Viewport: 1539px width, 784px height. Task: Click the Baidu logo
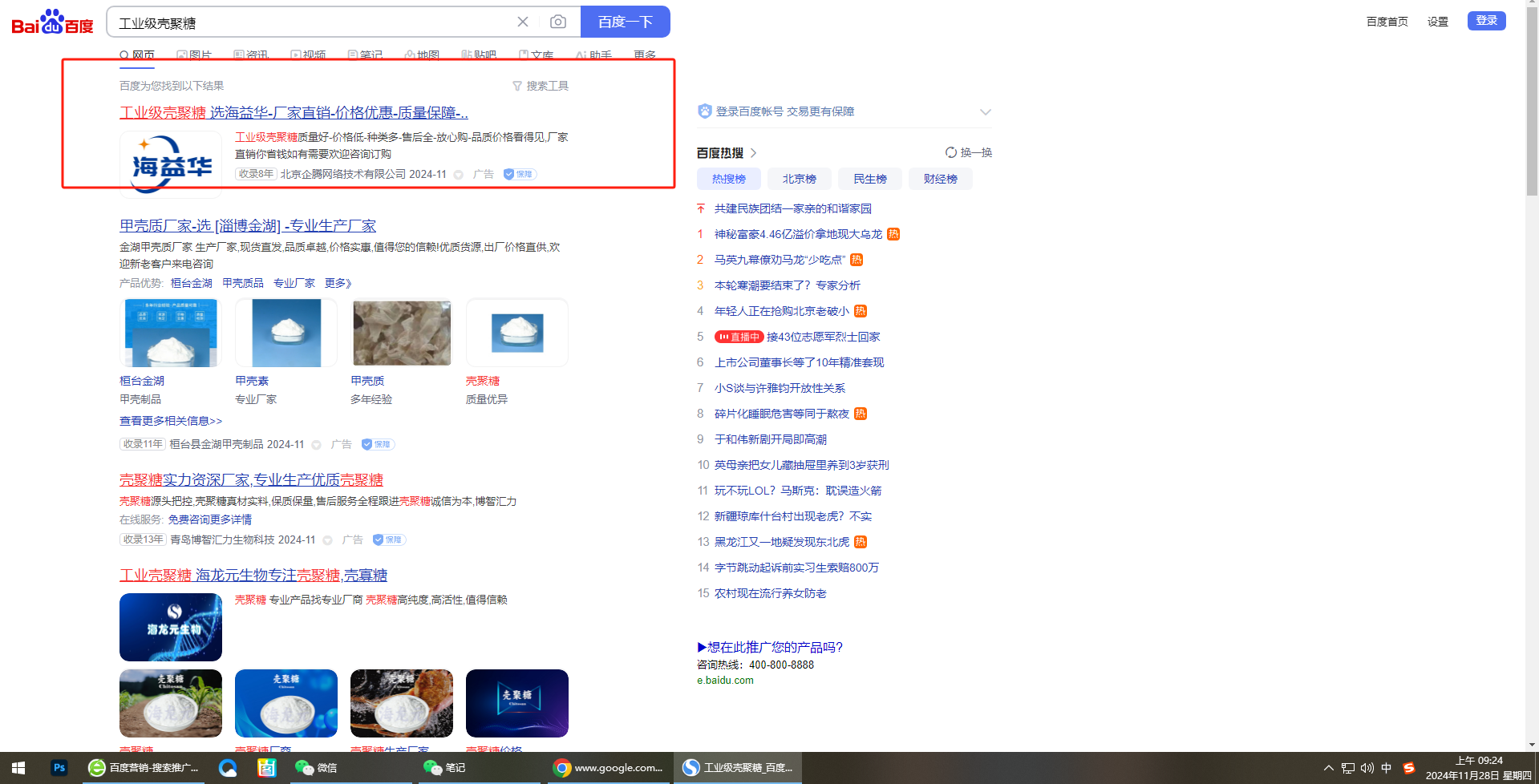point(52,22)
